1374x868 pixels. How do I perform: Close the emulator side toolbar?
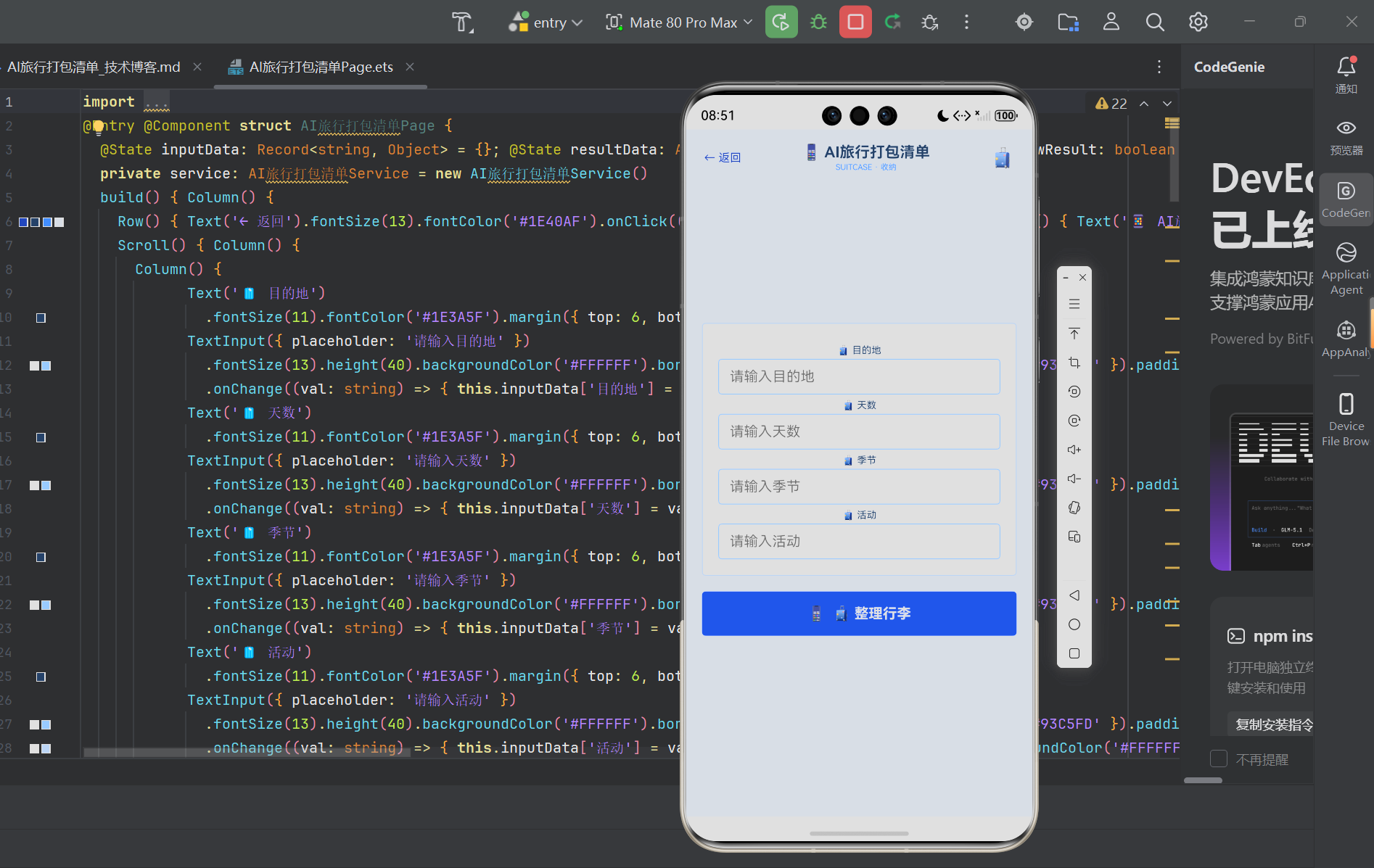click(1083, 278)
